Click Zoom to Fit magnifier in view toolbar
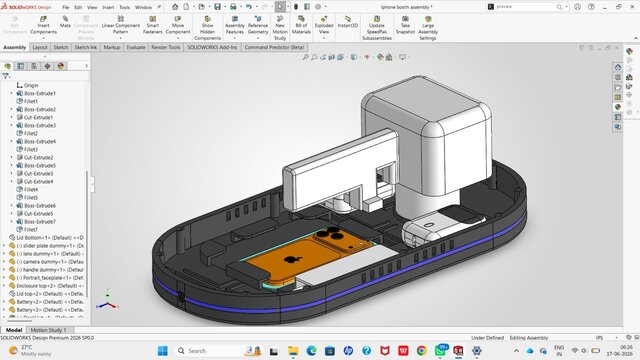 click(x=305, y=58)
